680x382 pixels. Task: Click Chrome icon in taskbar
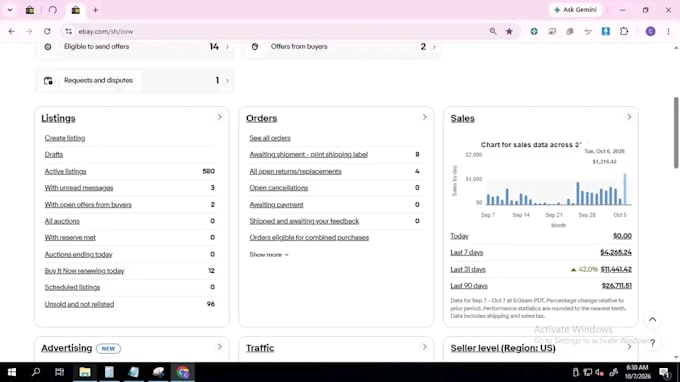pyautogui.click(x=183, y=372)
